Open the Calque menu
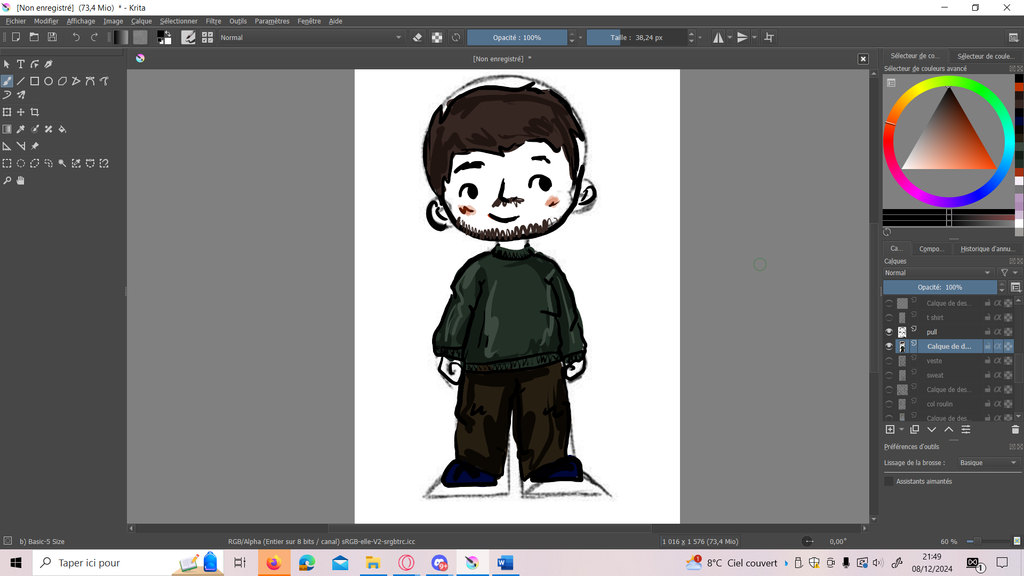Viewport: 1024px width, 576px height. click(x=141, y=21)
